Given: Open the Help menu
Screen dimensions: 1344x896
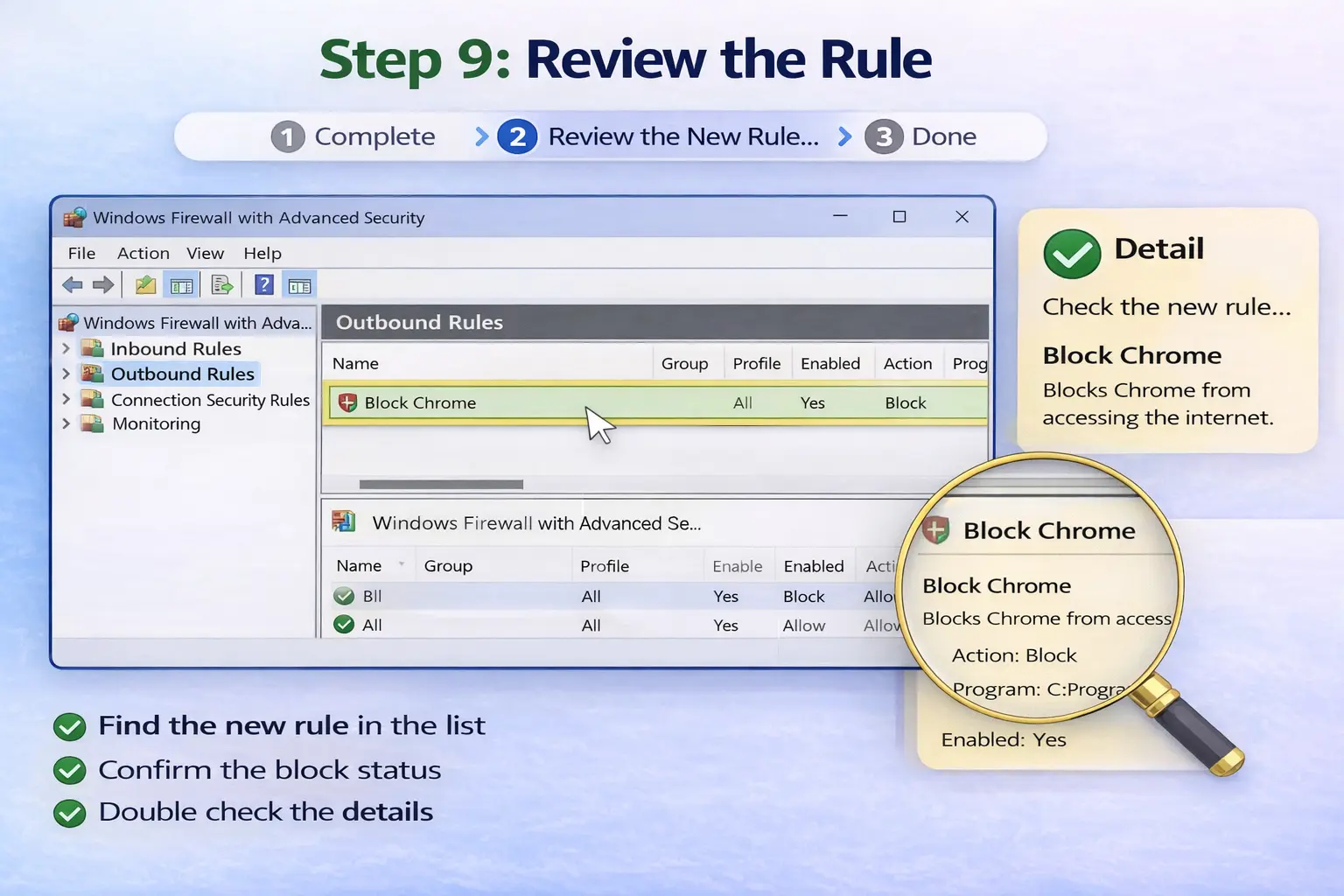Looking at the screenshot, I should point(262,253).
